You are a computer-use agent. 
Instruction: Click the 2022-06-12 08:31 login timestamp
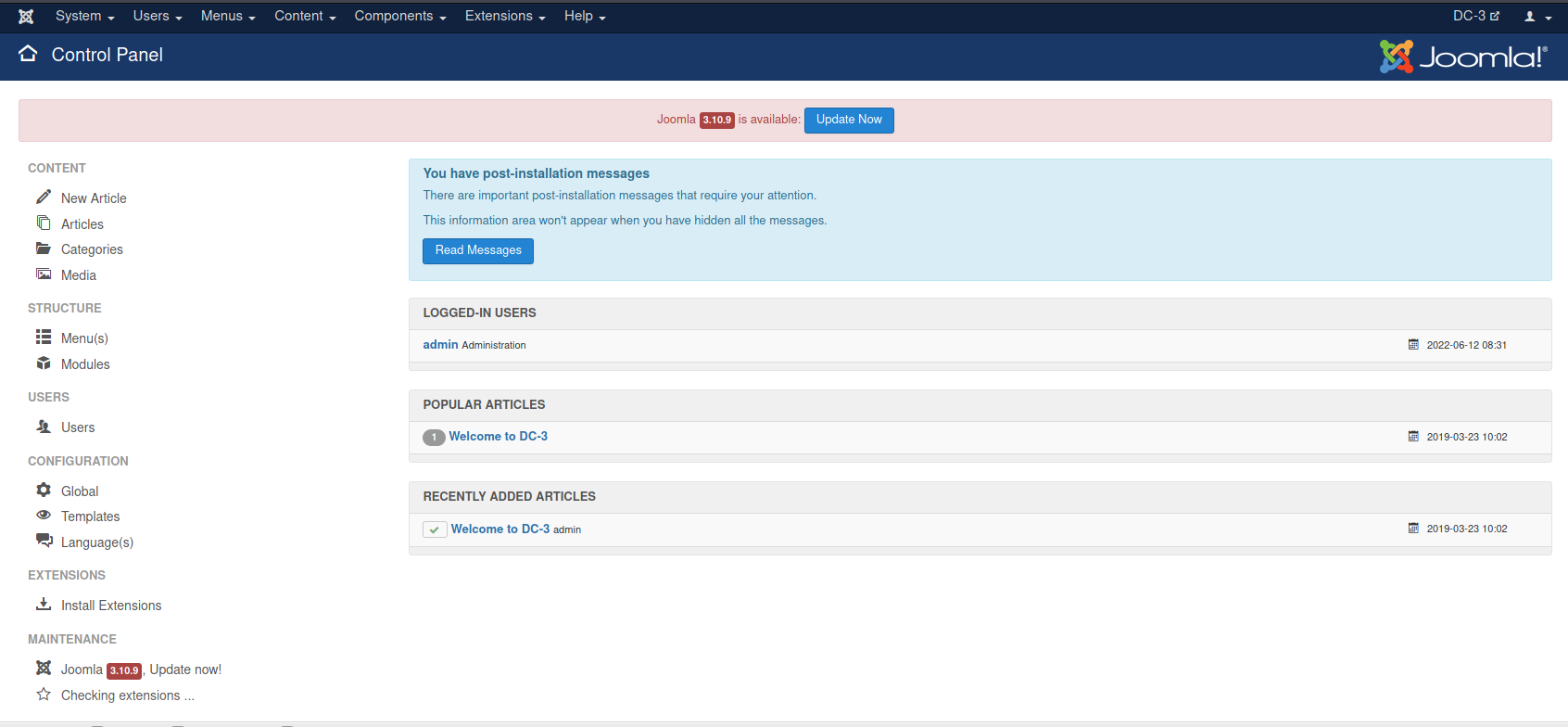point(1467,345)
